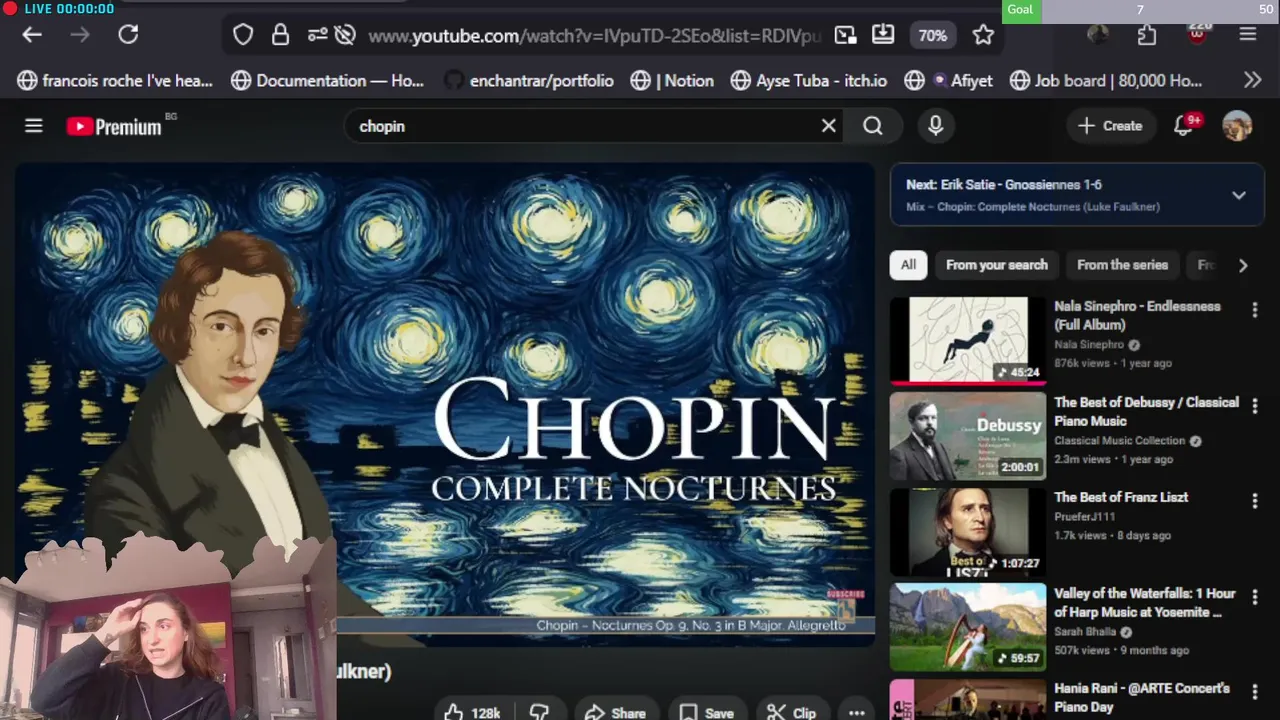1280x720 pixels.
Task: Open picture-in-picture from the address bar icon
Action: pos(846,35)
